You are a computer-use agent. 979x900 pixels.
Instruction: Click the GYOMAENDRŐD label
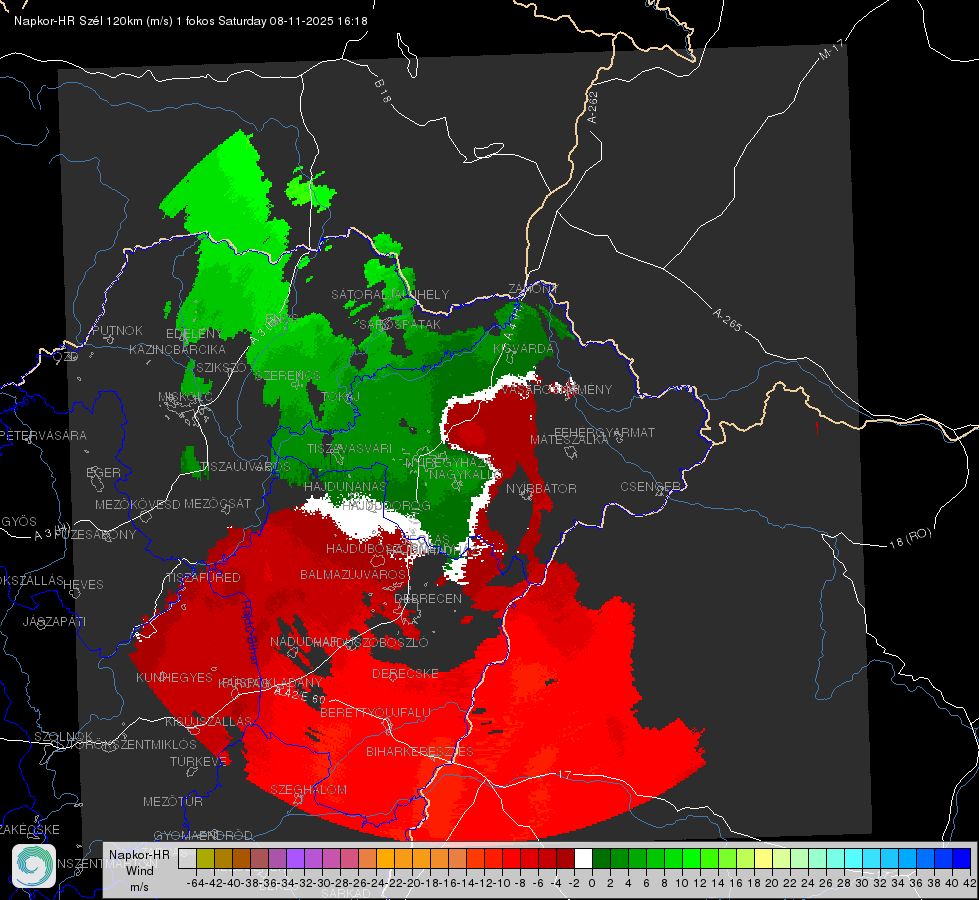point(203,836)
